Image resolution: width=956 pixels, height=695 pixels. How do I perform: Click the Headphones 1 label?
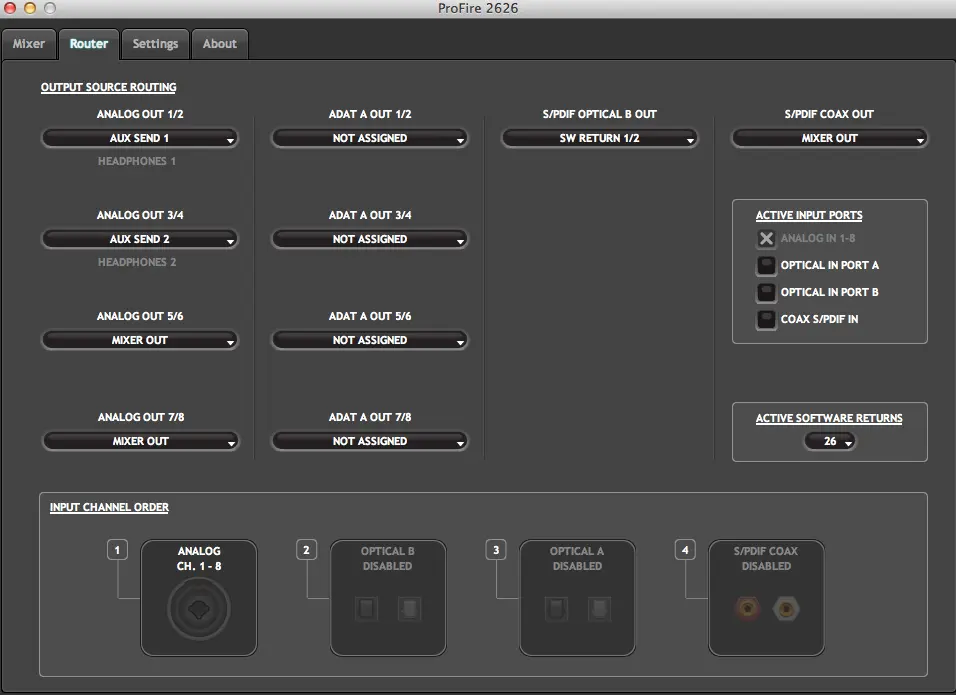137,161
